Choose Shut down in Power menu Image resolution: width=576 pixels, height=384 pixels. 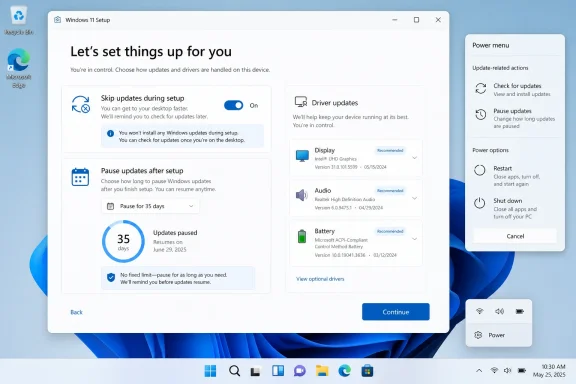pyautogui.click(x=515, y=208)
